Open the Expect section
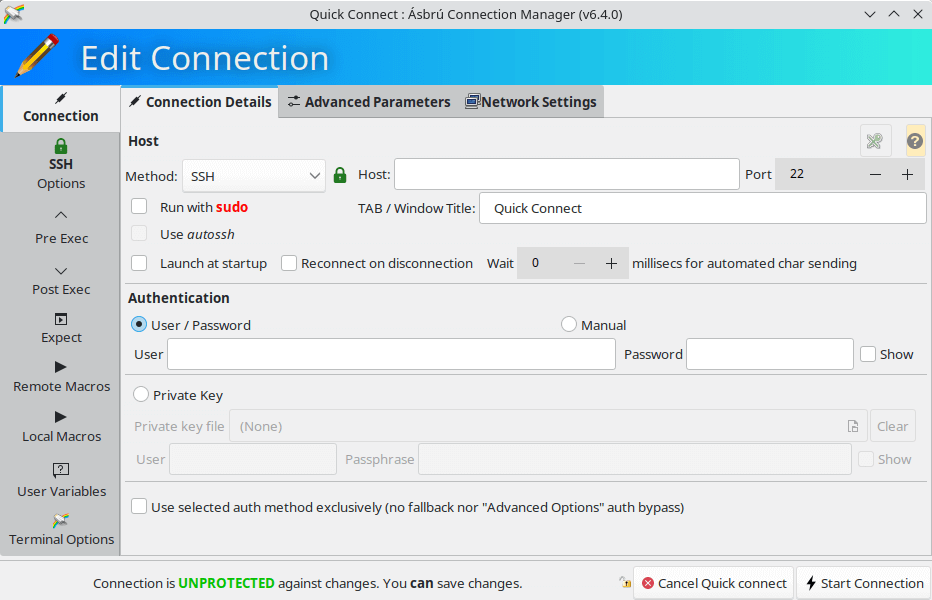The width and height of the screenshot is (932, 600). coord(61,328)
